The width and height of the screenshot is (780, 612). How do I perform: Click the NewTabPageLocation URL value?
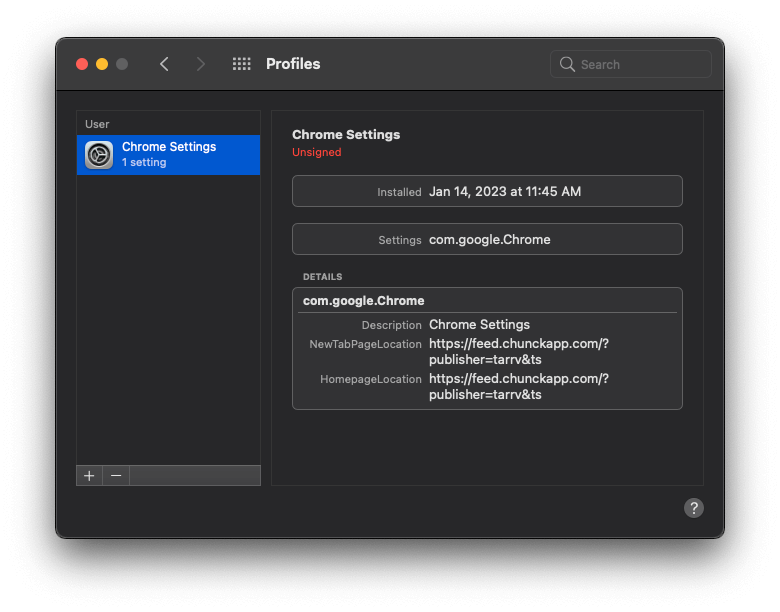pyautogui.click(x=519, y=351)
